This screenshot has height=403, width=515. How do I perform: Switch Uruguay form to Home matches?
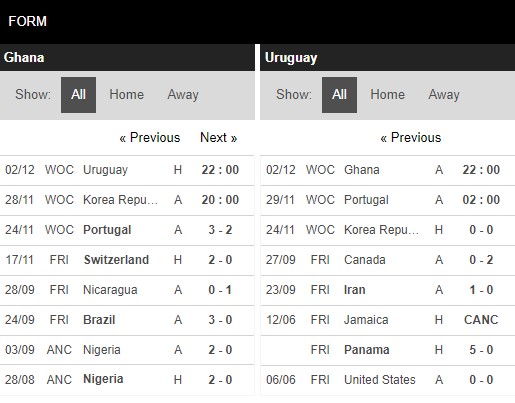tap(388, 95)
